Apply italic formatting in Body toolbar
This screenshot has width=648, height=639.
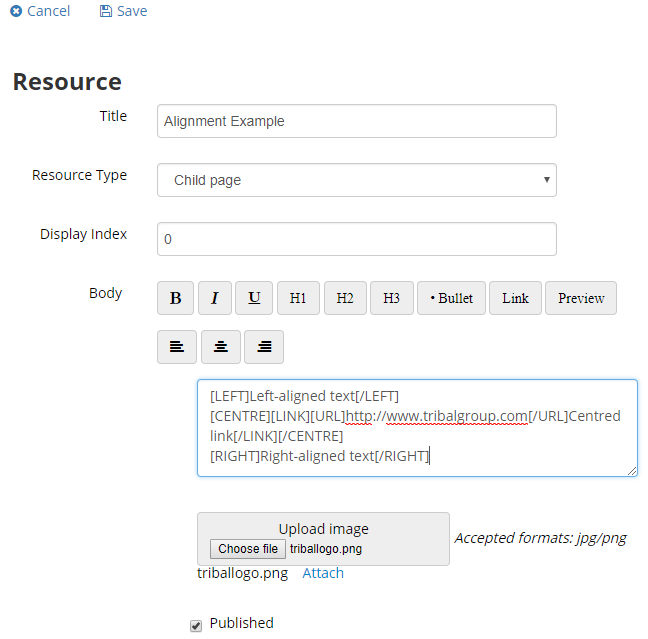click(214, 298)
